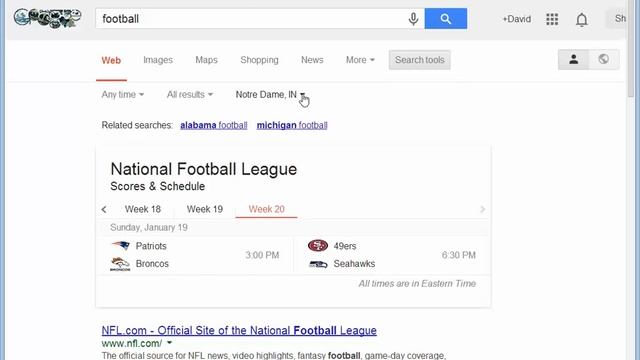Click the Patriots team logo
The image size is (640, 360).
click(x=120, y=246)
